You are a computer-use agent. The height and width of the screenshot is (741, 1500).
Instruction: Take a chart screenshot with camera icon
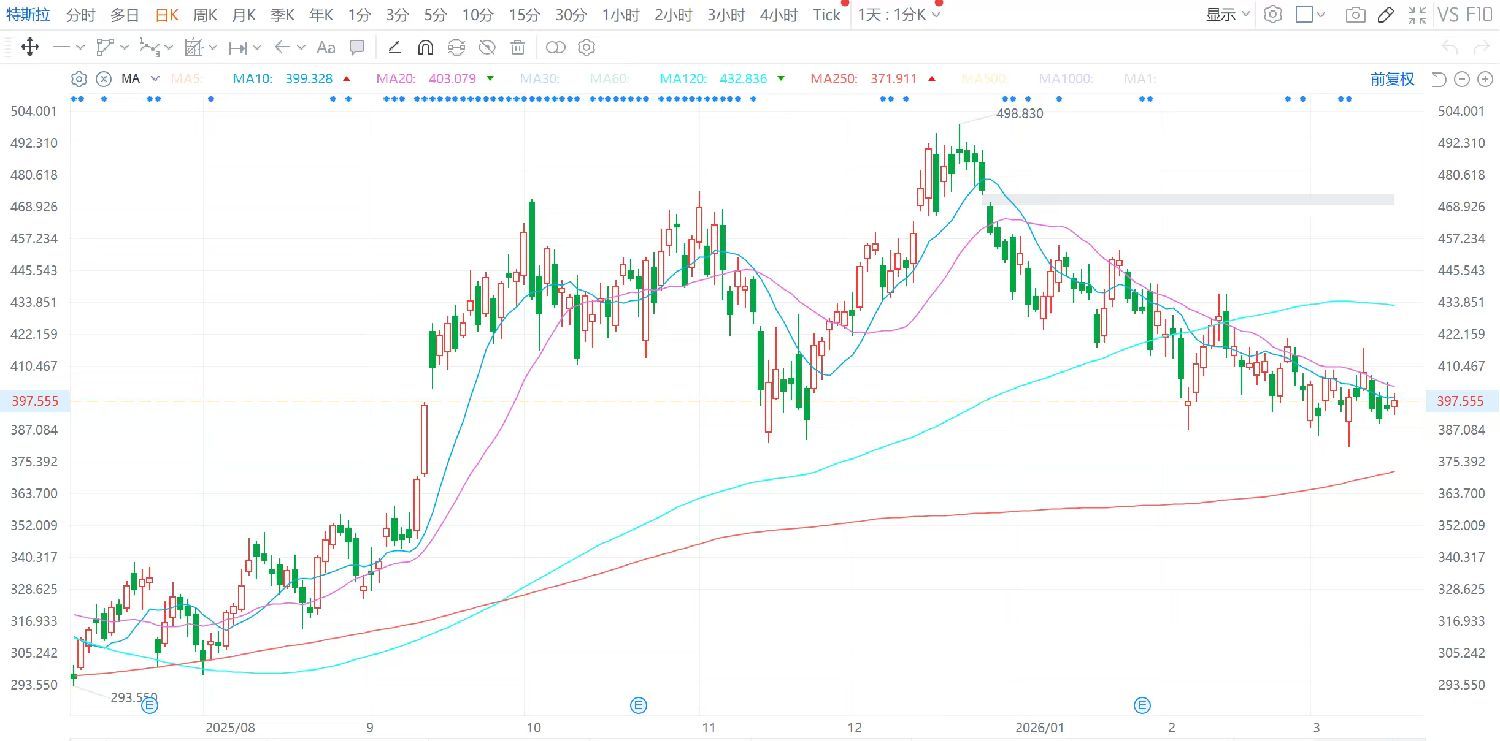tap(1355, 15)
